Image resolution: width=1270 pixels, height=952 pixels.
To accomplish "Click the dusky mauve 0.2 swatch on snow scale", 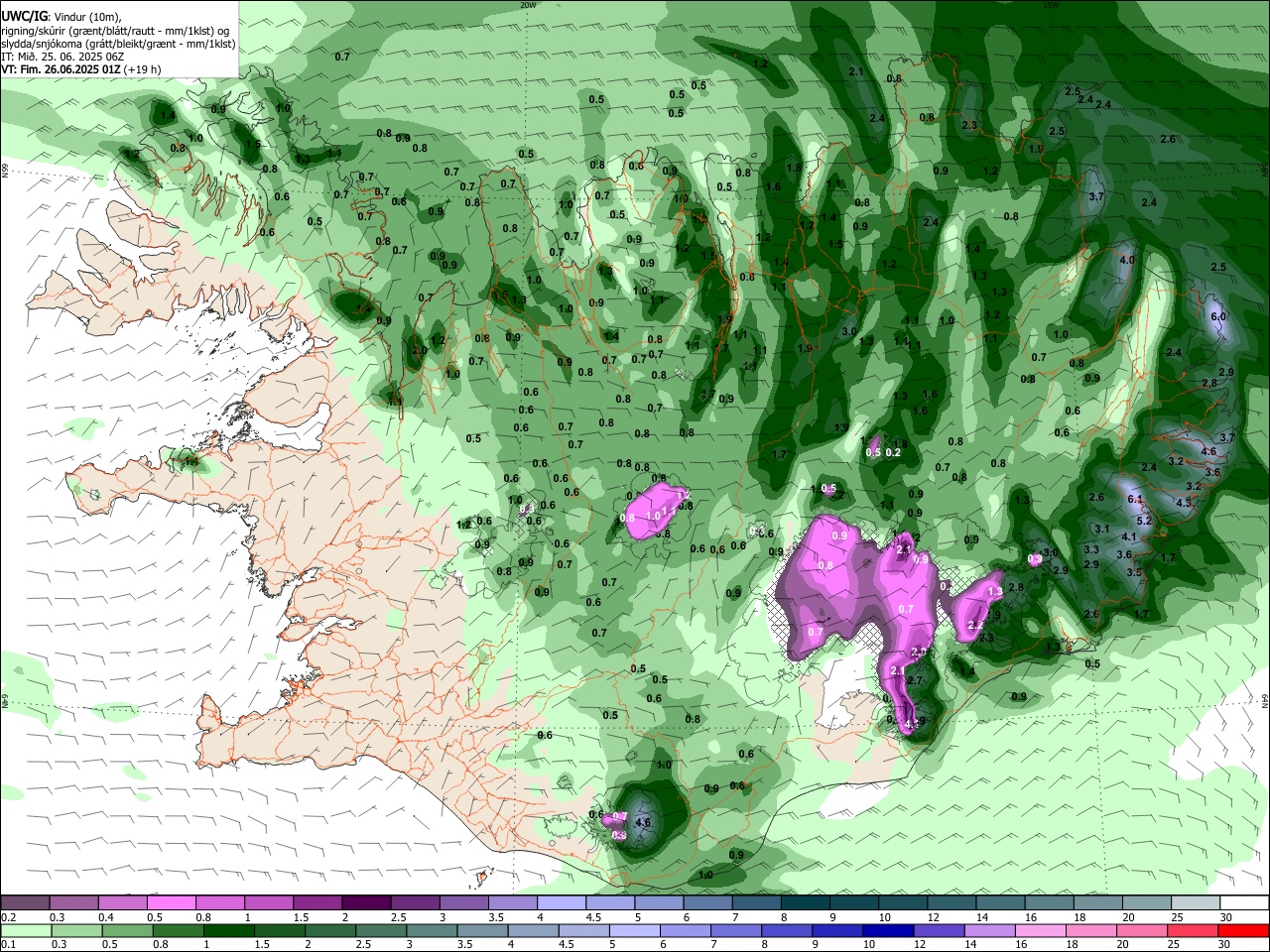I will (x=25, y=903).
